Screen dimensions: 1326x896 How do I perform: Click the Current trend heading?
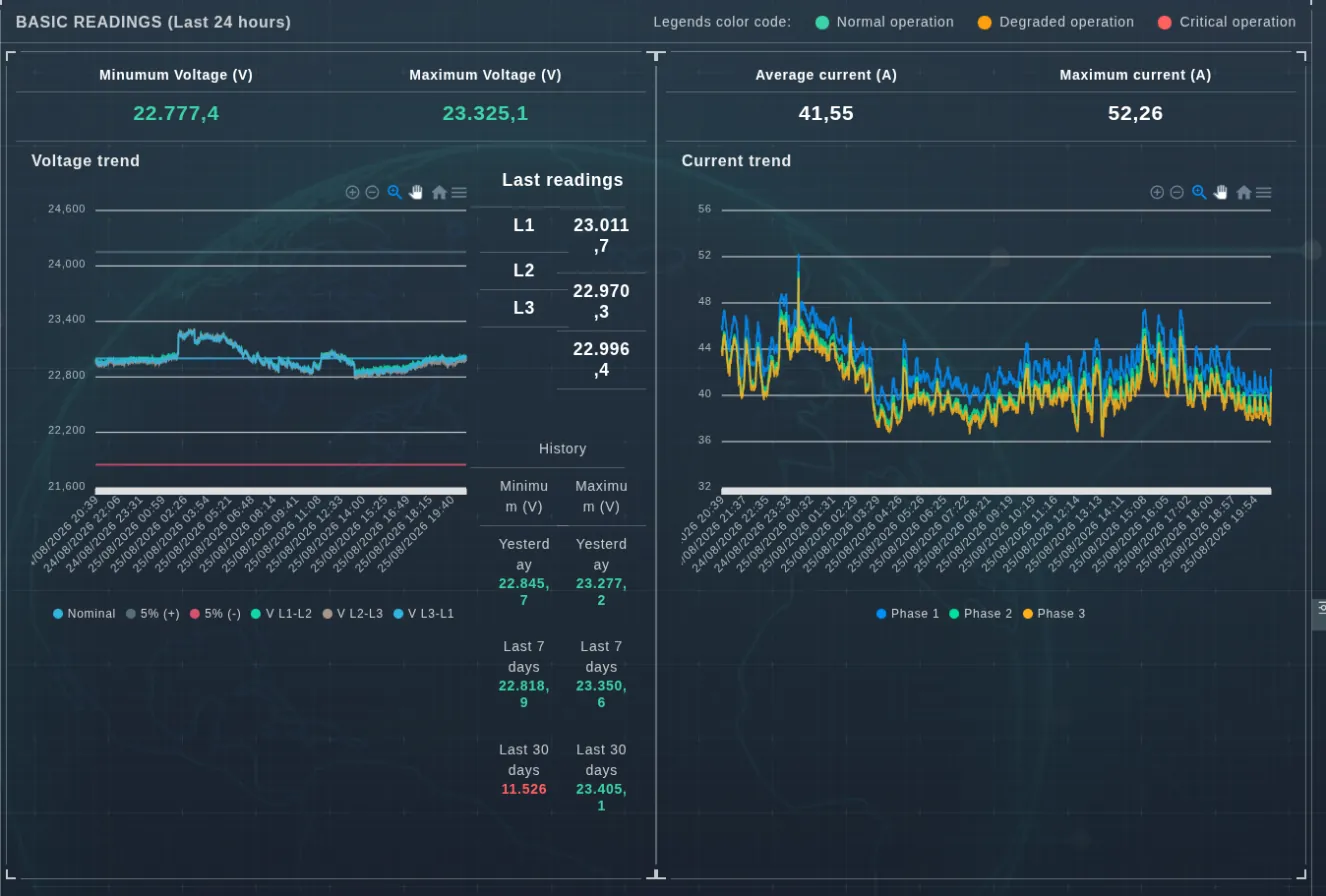(736, 161)
